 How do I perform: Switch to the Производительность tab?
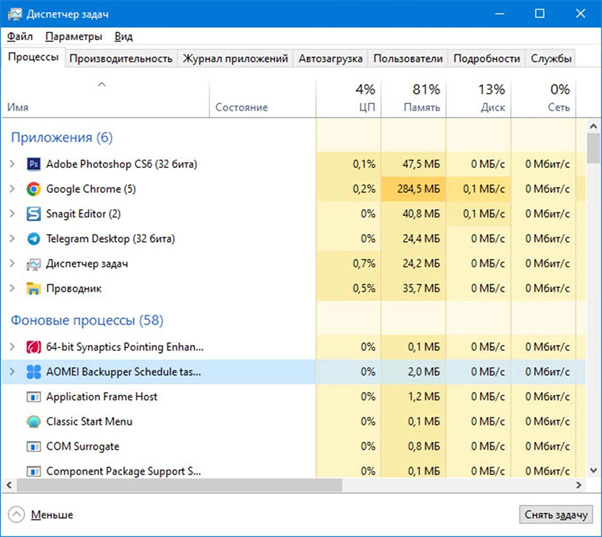pos(121,59)
